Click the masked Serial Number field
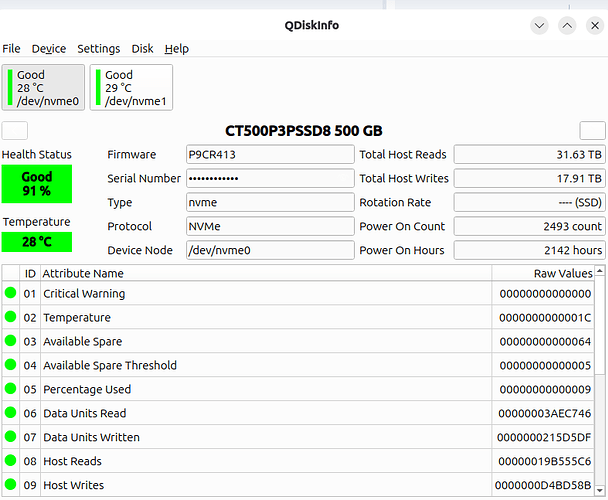 270,178
